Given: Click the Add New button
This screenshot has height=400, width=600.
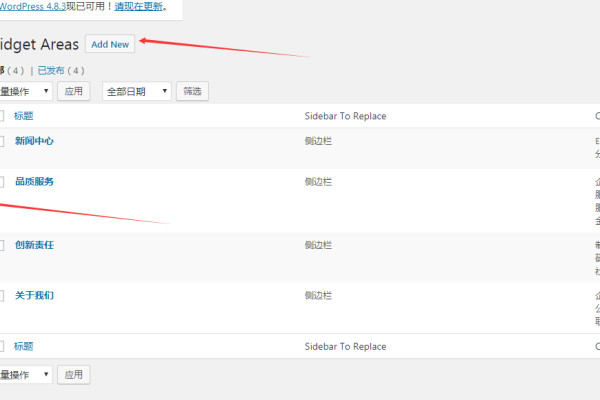Looking at the screenshot, I should (x=110, y=44).
